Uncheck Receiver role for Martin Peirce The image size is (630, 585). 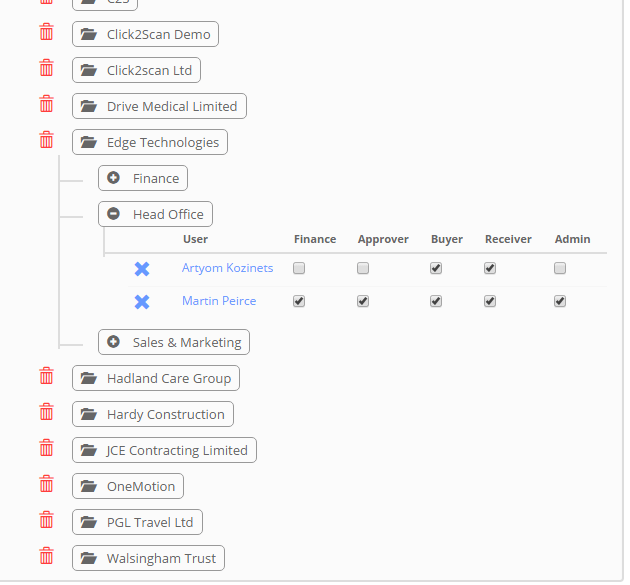[x=490, y=301]
